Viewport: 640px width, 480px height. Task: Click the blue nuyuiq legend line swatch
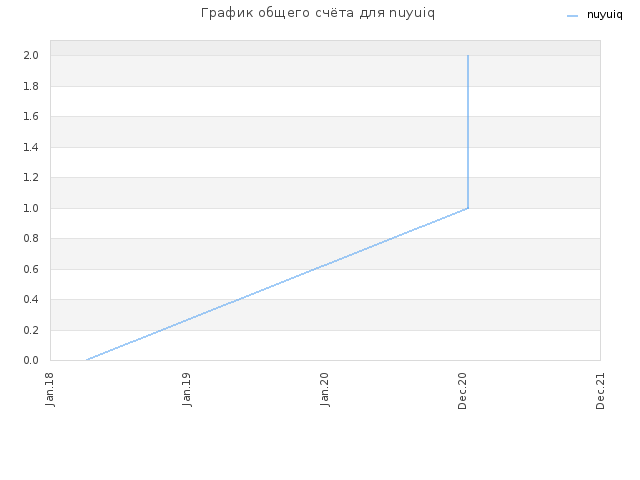click(x=572, y=16)
